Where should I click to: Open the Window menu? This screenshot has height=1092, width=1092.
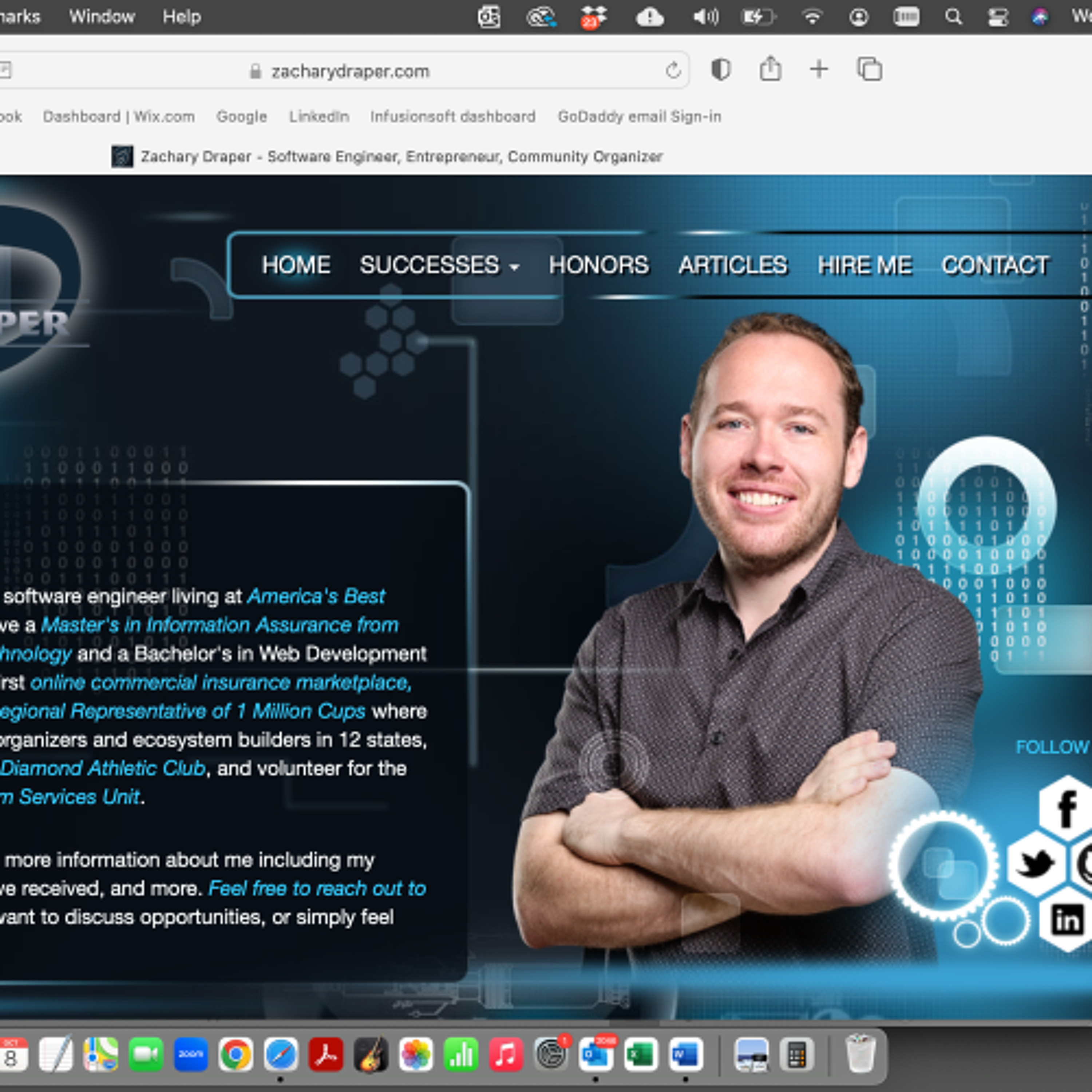click(102, 17)
